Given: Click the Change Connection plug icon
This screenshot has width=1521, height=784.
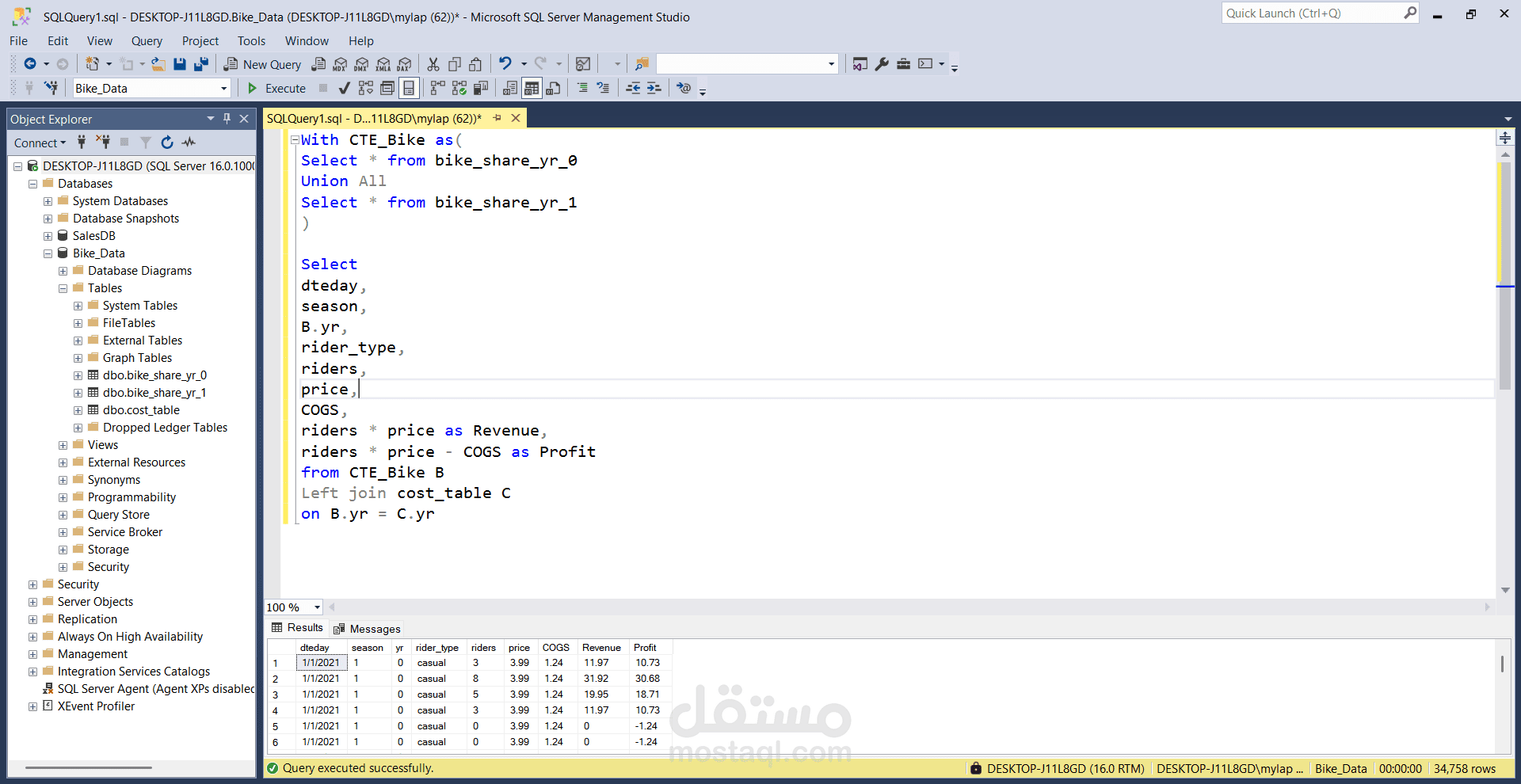Looking at the screenshot, I should tap(51, 88).
